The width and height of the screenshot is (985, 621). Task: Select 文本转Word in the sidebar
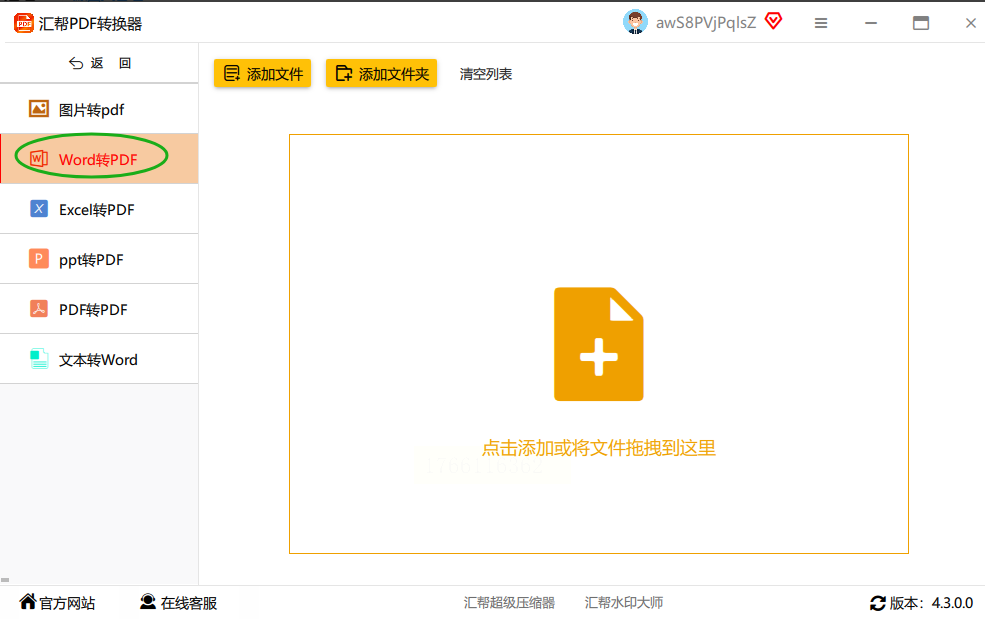[x=99, y=359]
